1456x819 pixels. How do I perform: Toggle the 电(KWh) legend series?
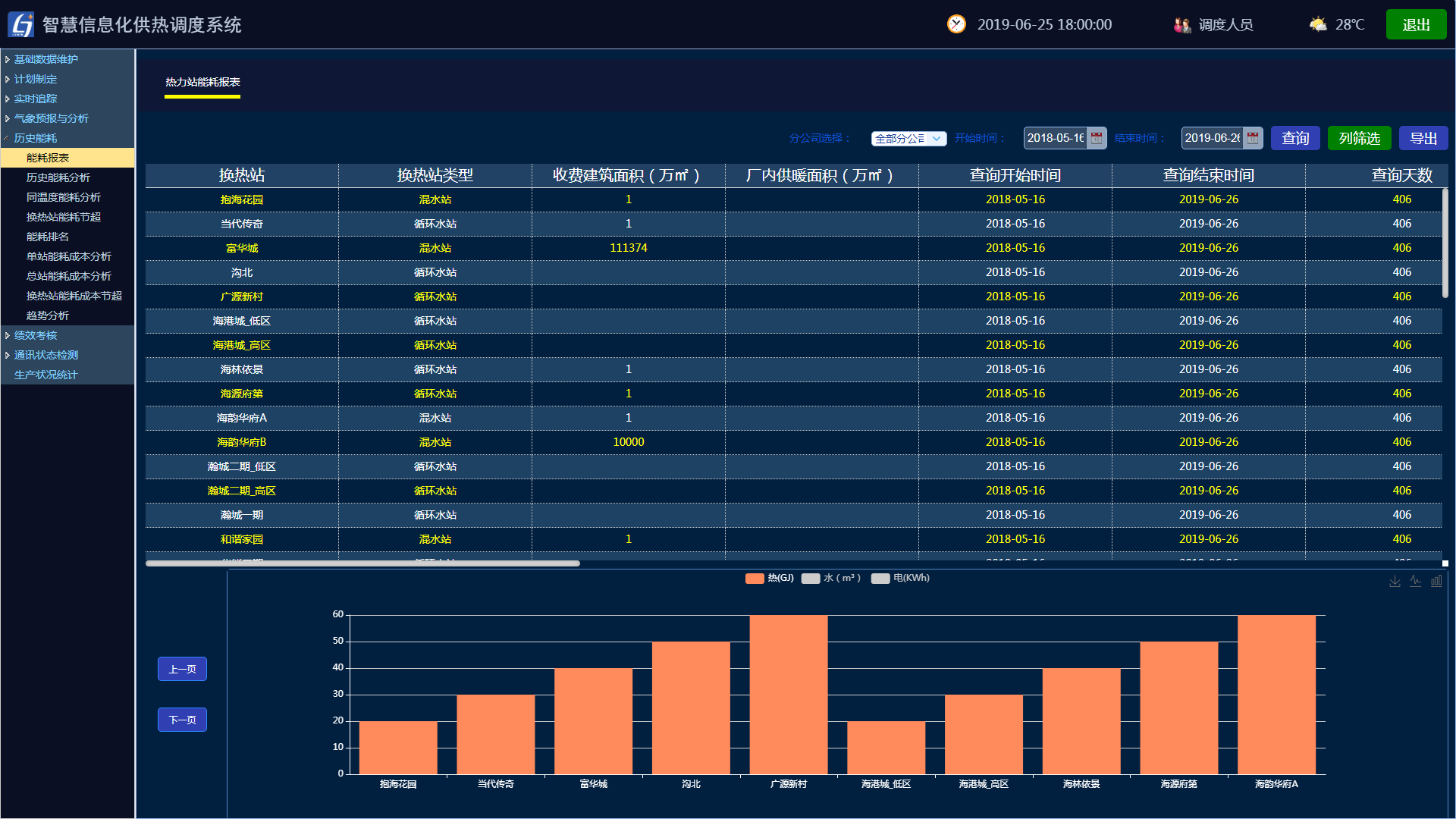900,578
